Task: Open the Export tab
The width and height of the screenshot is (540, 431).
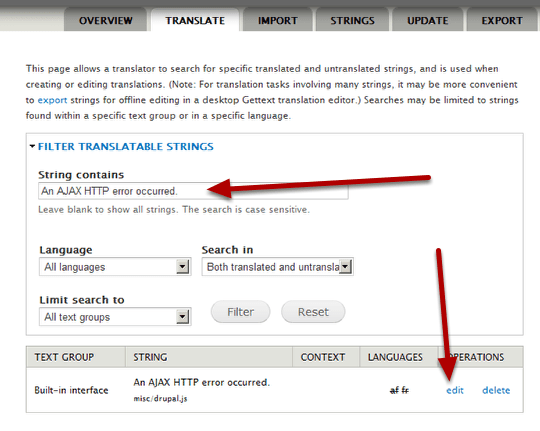Action: tap(502, 20)
